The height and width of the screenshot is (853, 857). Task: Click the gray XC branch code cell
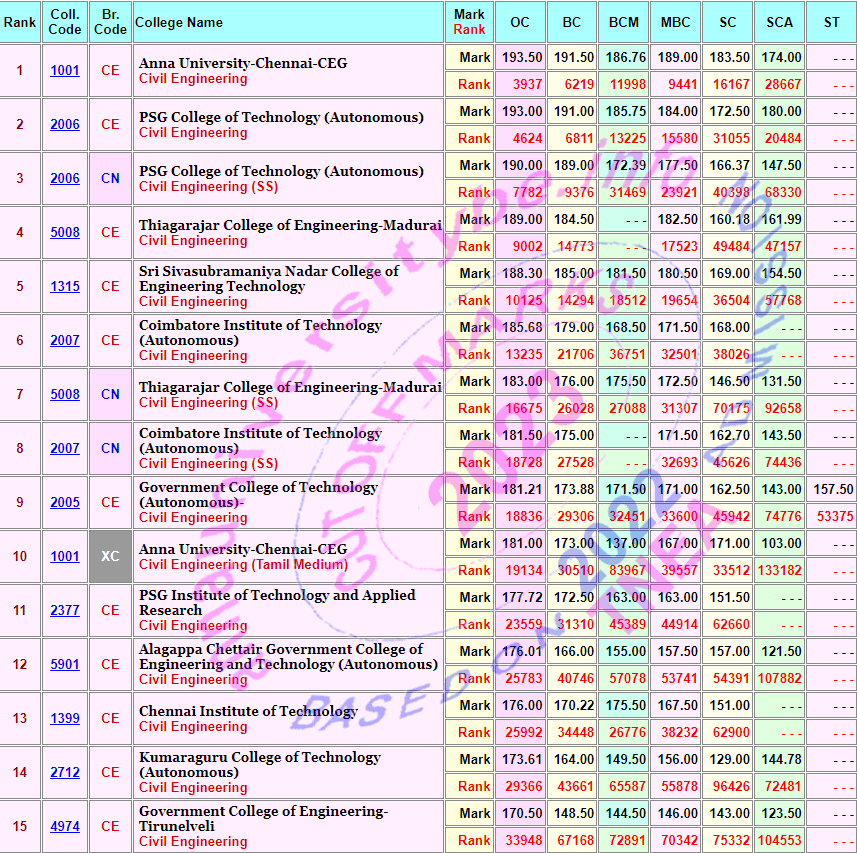(x=110, y=556)
